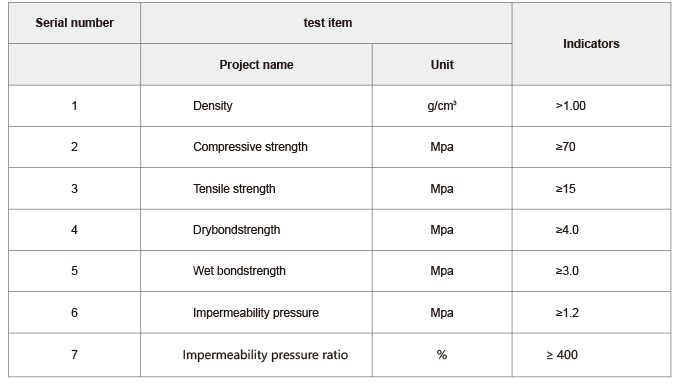The image size is (685, 386).
Task: Select the Project name subheader
Action: coord(256,65)
